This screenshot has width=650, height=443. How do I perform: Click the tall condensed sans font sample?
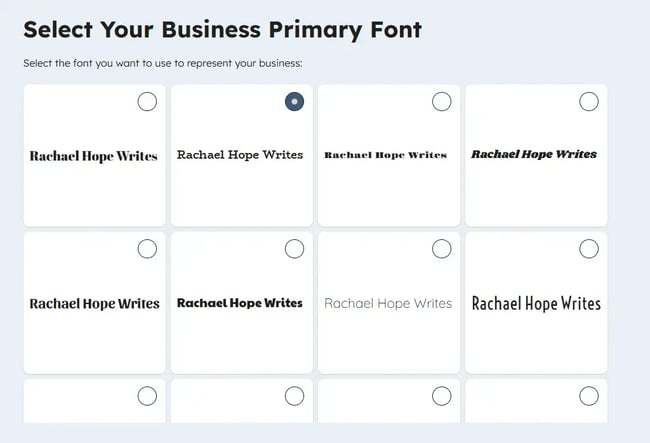pyautogui.click(x=536, y=303)
